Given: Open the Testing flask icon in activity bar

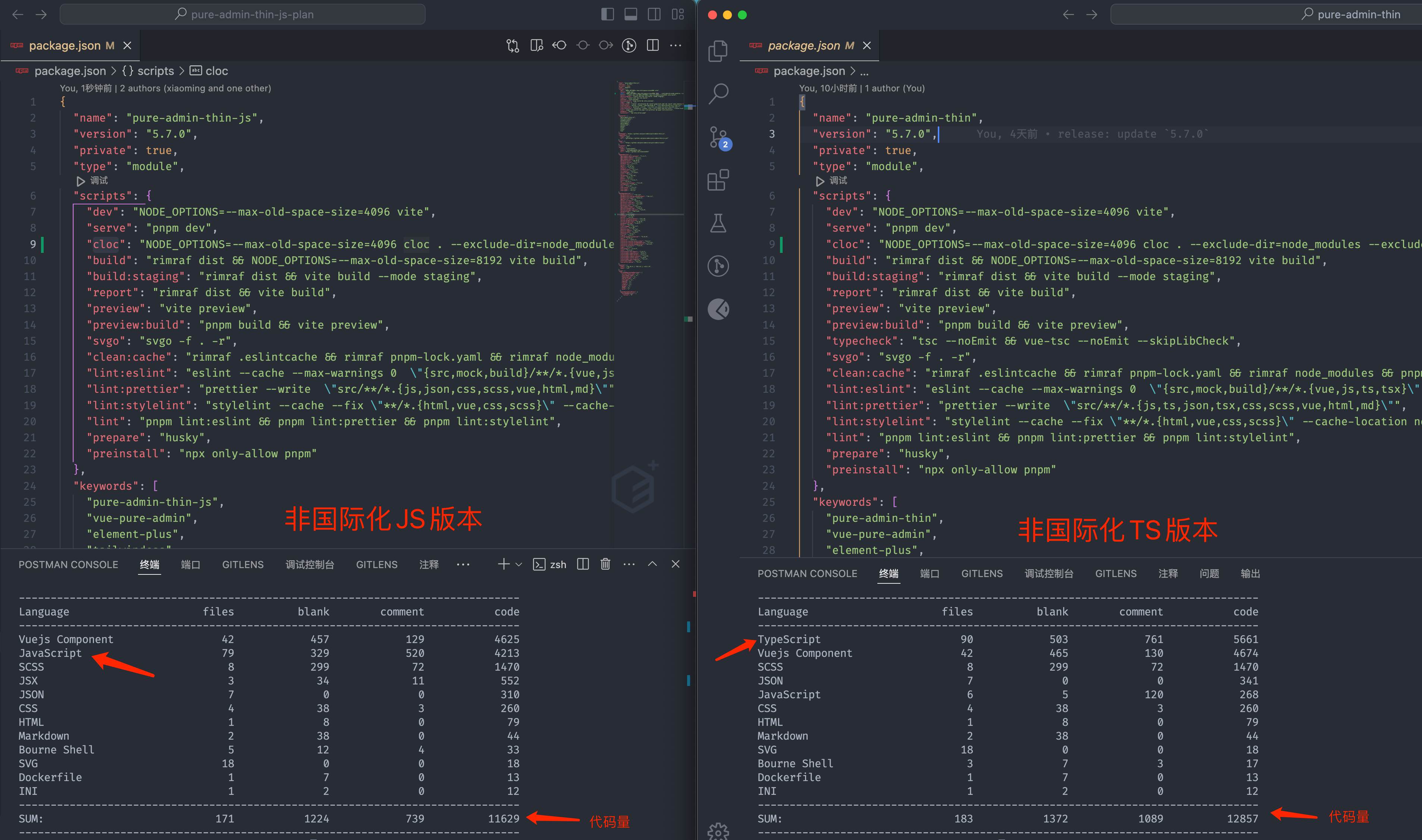Looking at the screenshot, I should 718,223.
